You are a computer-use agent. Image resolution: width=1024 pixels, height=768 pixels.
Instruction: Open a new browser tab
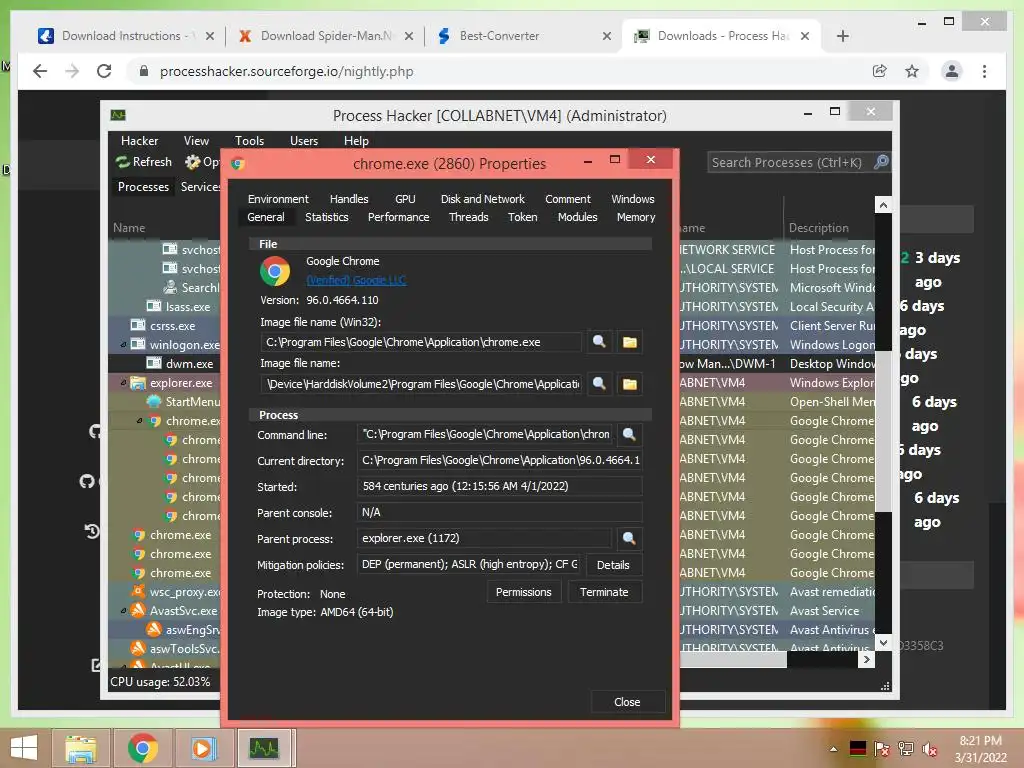point(842,36)
